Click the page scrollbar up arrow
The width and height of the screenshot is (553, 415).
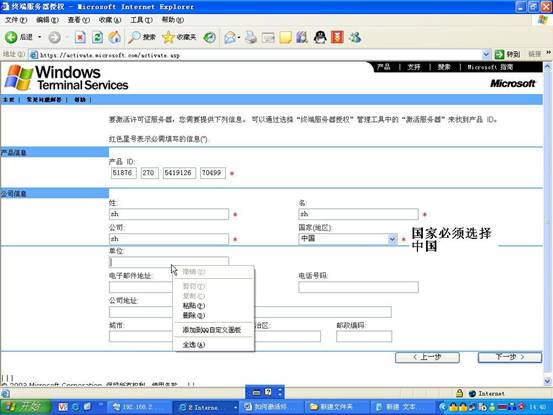[547, 67]
